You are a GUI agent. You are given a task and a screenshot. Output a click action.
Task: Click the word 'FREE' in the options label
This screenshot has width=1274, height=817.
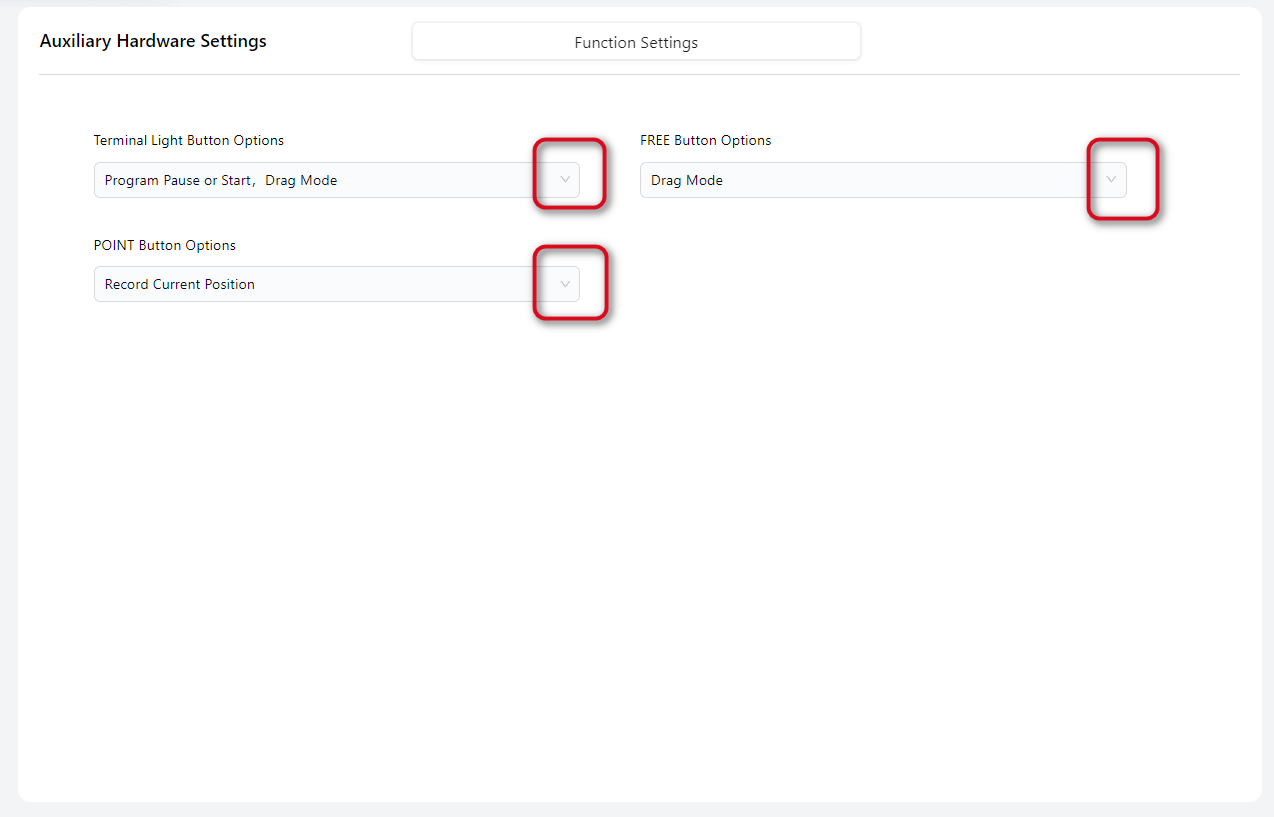click(655, 141)
